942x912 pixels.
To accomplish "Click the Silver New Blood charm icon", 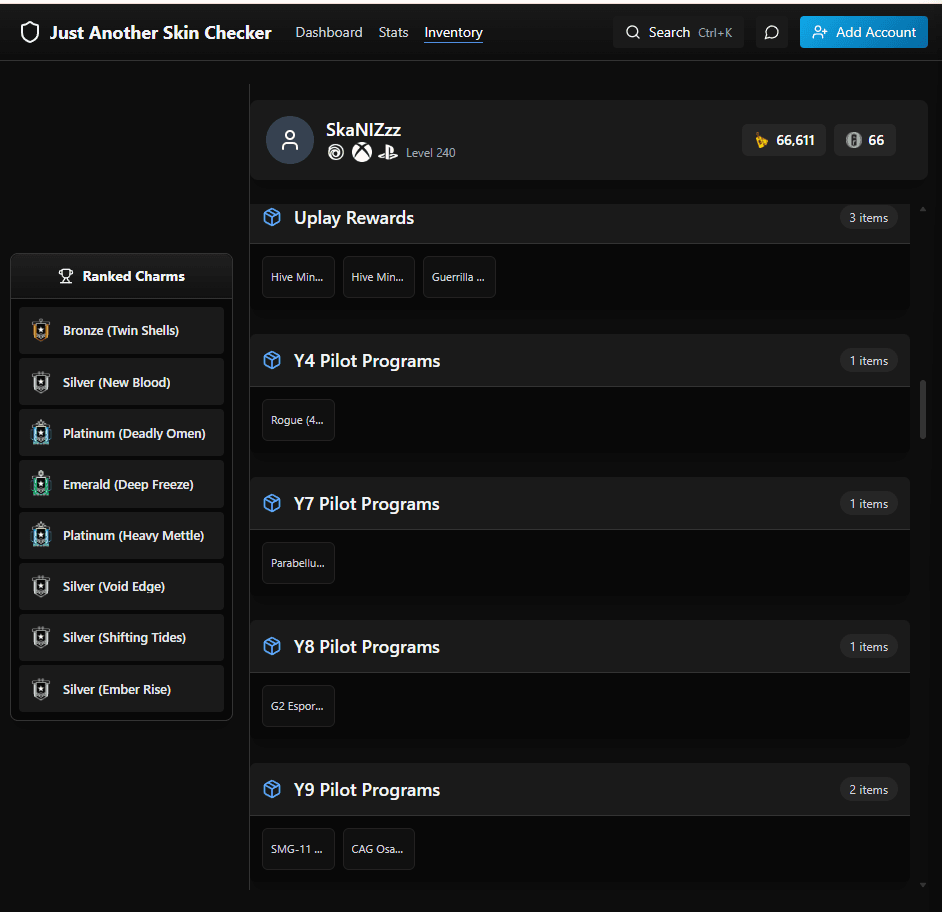I will pyautogui.click(x=41, y=382).
